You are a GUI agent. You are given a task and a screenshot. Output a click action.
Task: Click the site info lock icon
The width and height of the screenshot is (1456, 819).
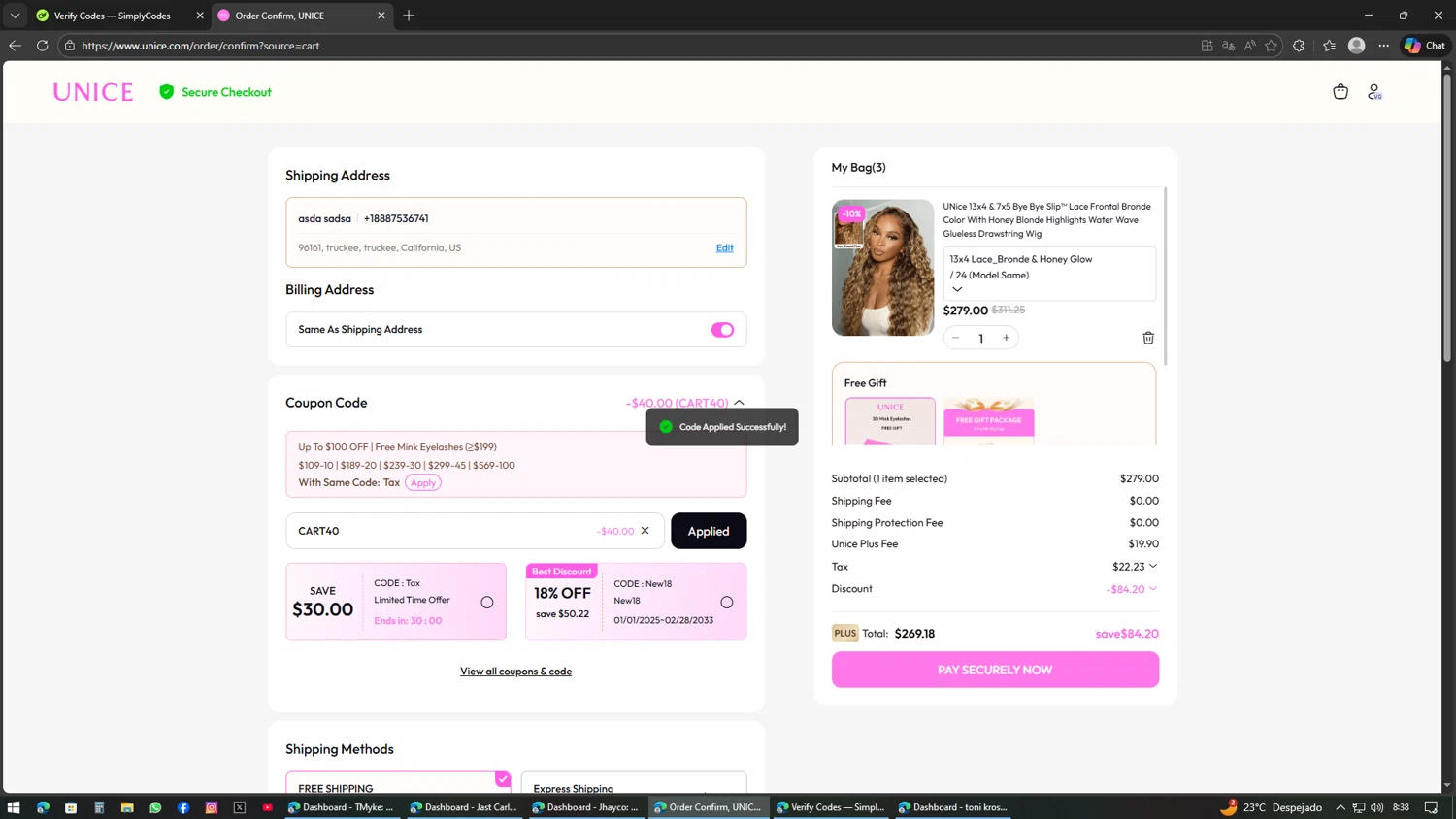[70, 46]
